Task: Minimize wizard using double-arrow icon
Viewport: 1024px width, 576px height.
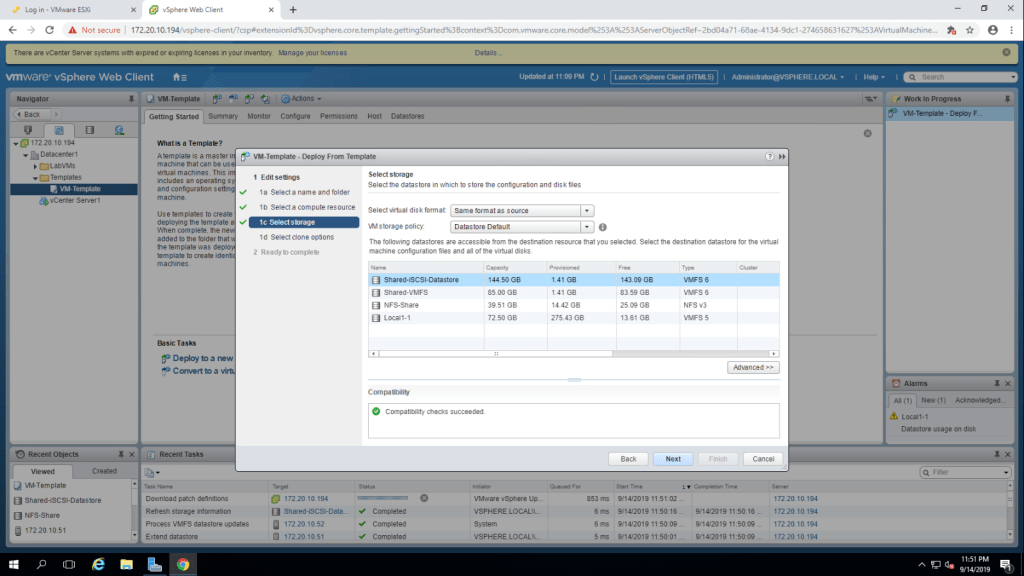Action: (781, 157)
